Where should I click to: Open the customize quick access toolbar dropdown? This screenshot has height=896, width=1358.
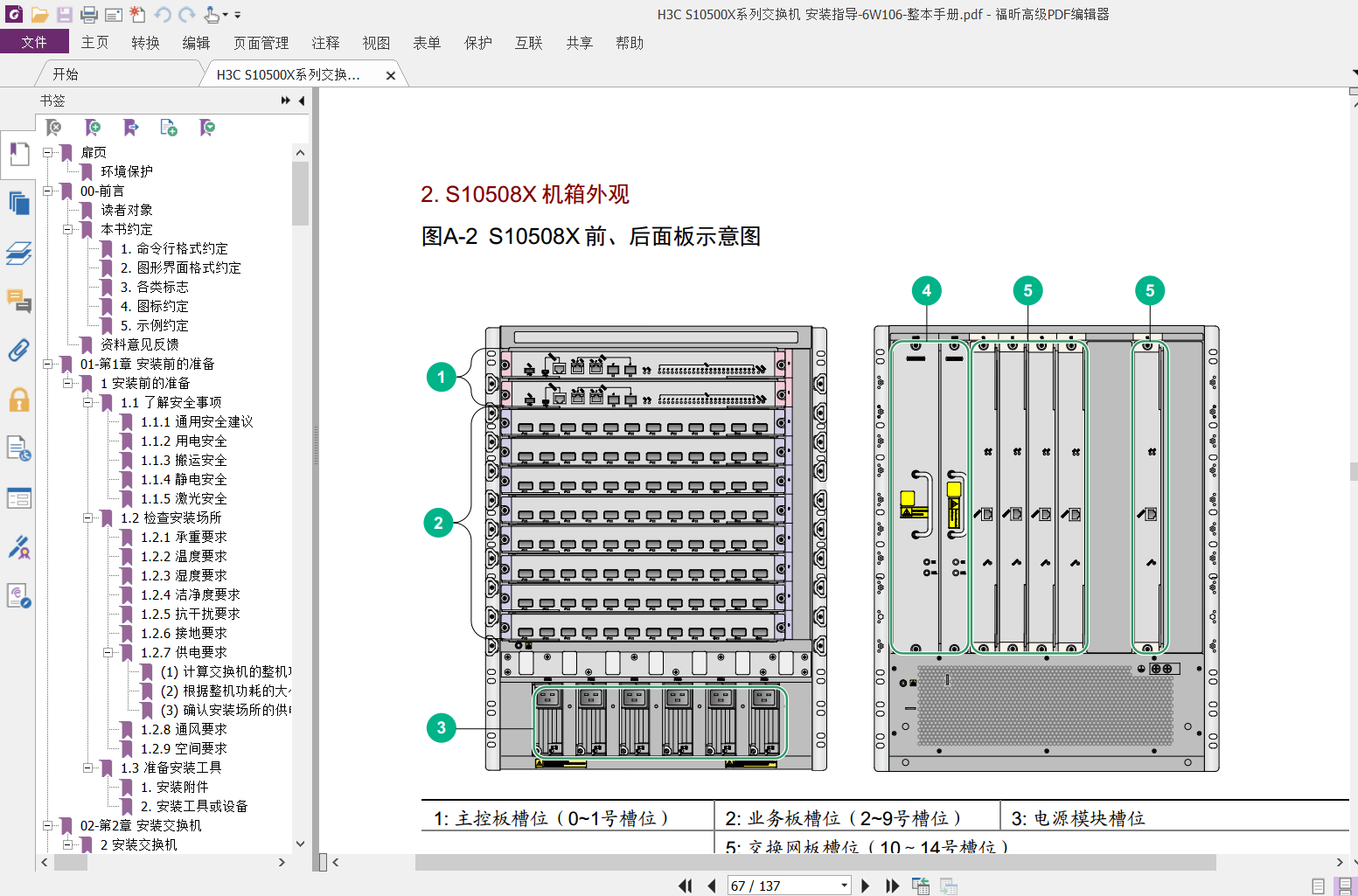tap(237, 15)
